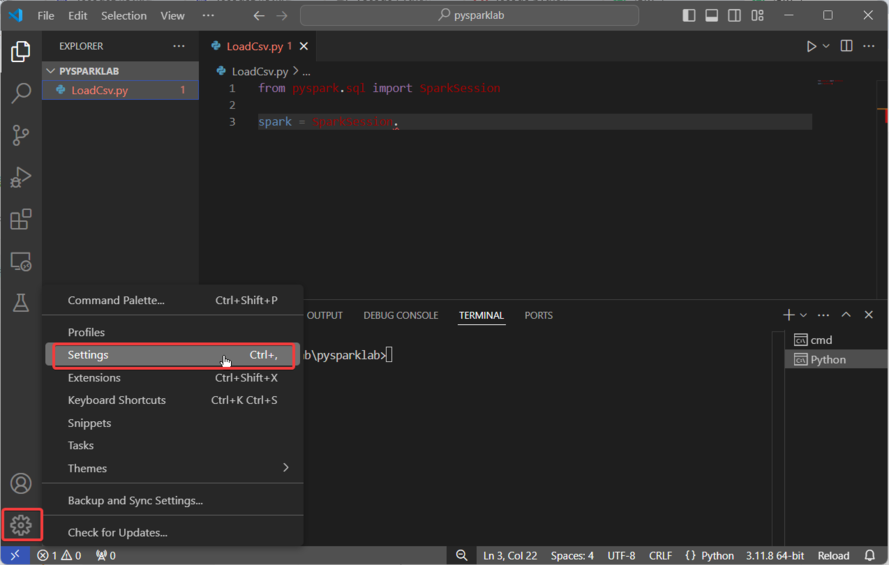Toggle the panel layout button
The width and height of the screenshot is (889, 565).
712,16
